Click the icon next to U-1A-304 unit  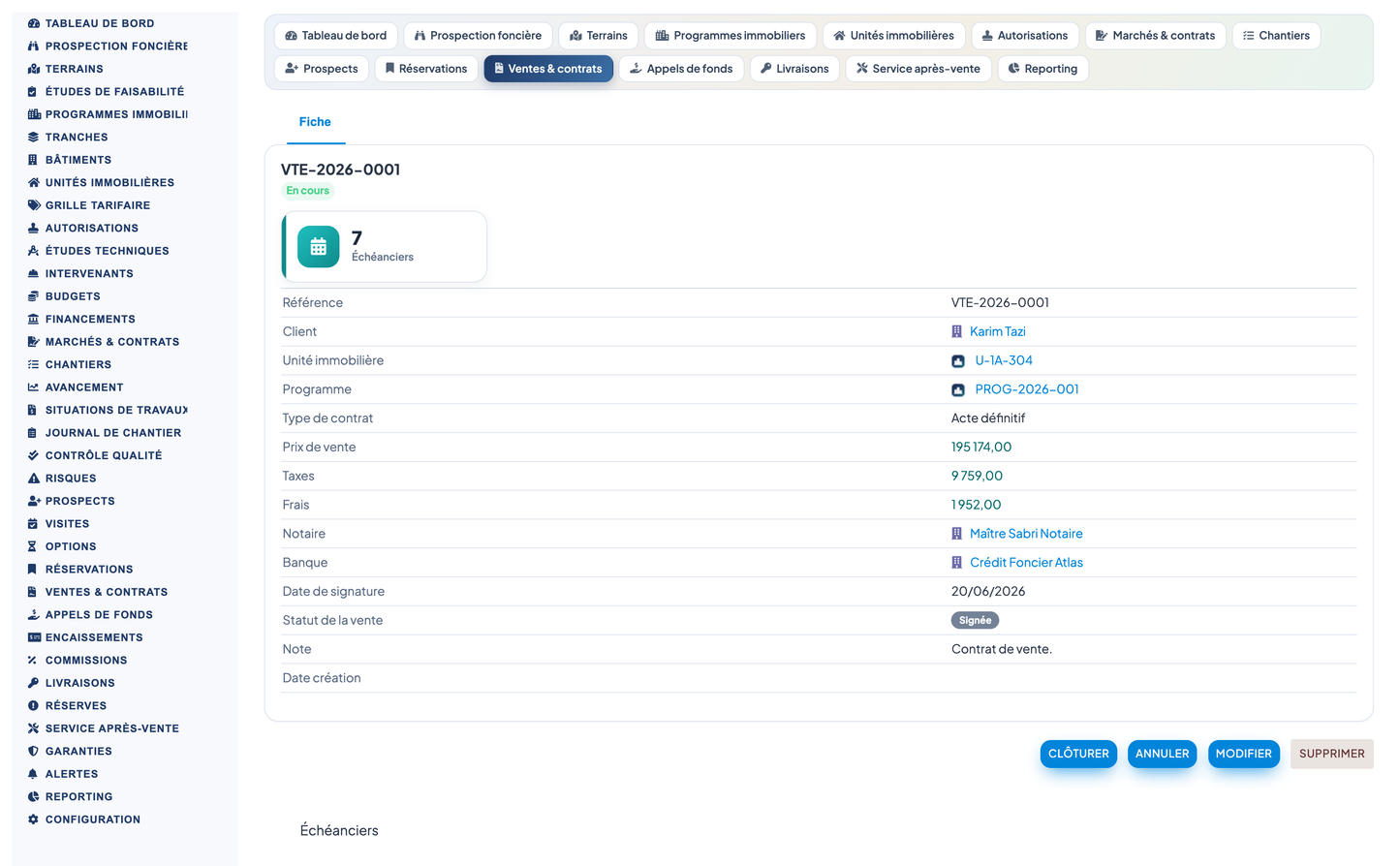pyautogui.click(x=958, y=360)
